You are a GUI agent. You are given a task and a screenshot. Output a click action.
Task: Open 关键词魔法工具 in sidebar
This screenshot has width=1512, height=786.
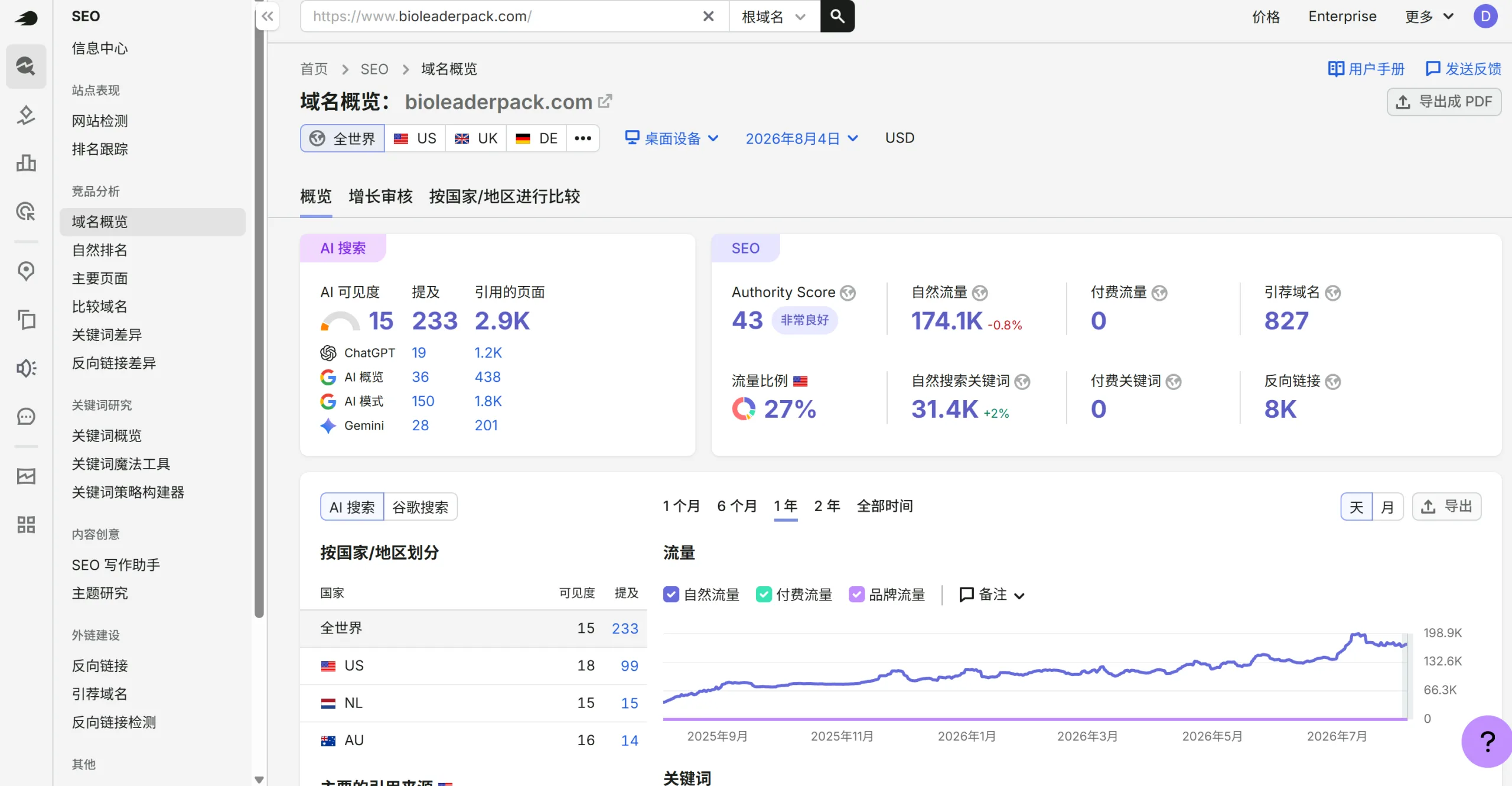coord(121,464)
